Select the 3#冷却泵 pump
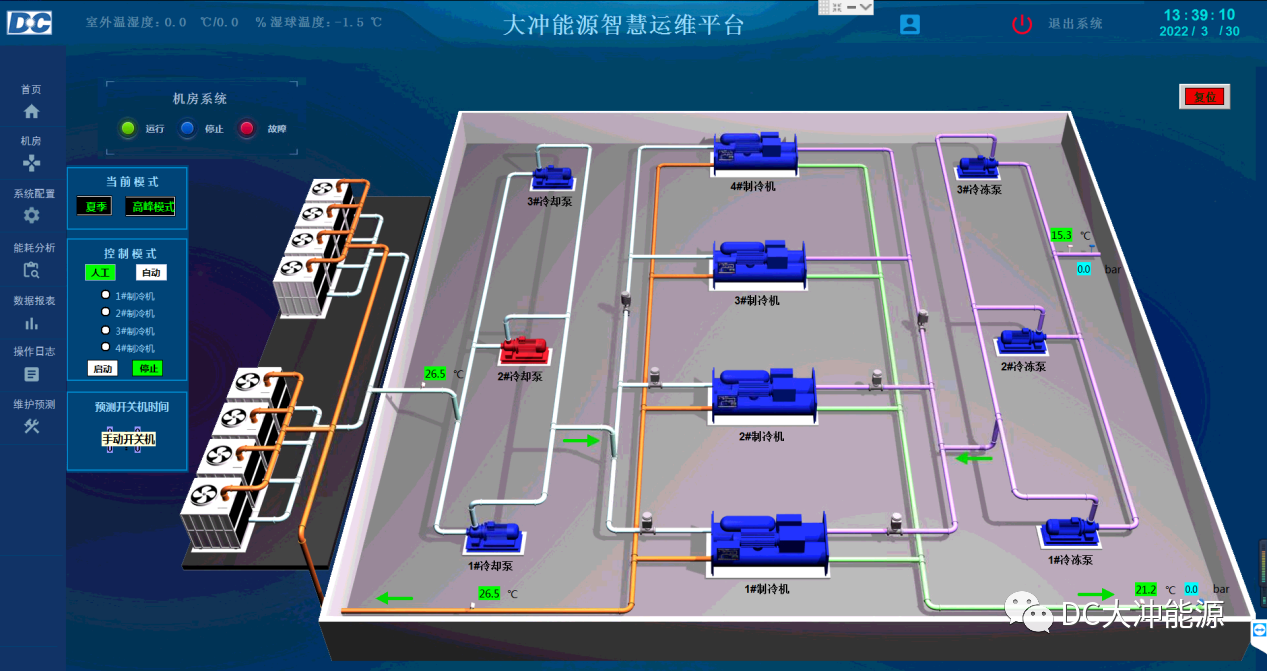This screenshot has height=671, width=1267. [552, 177]
